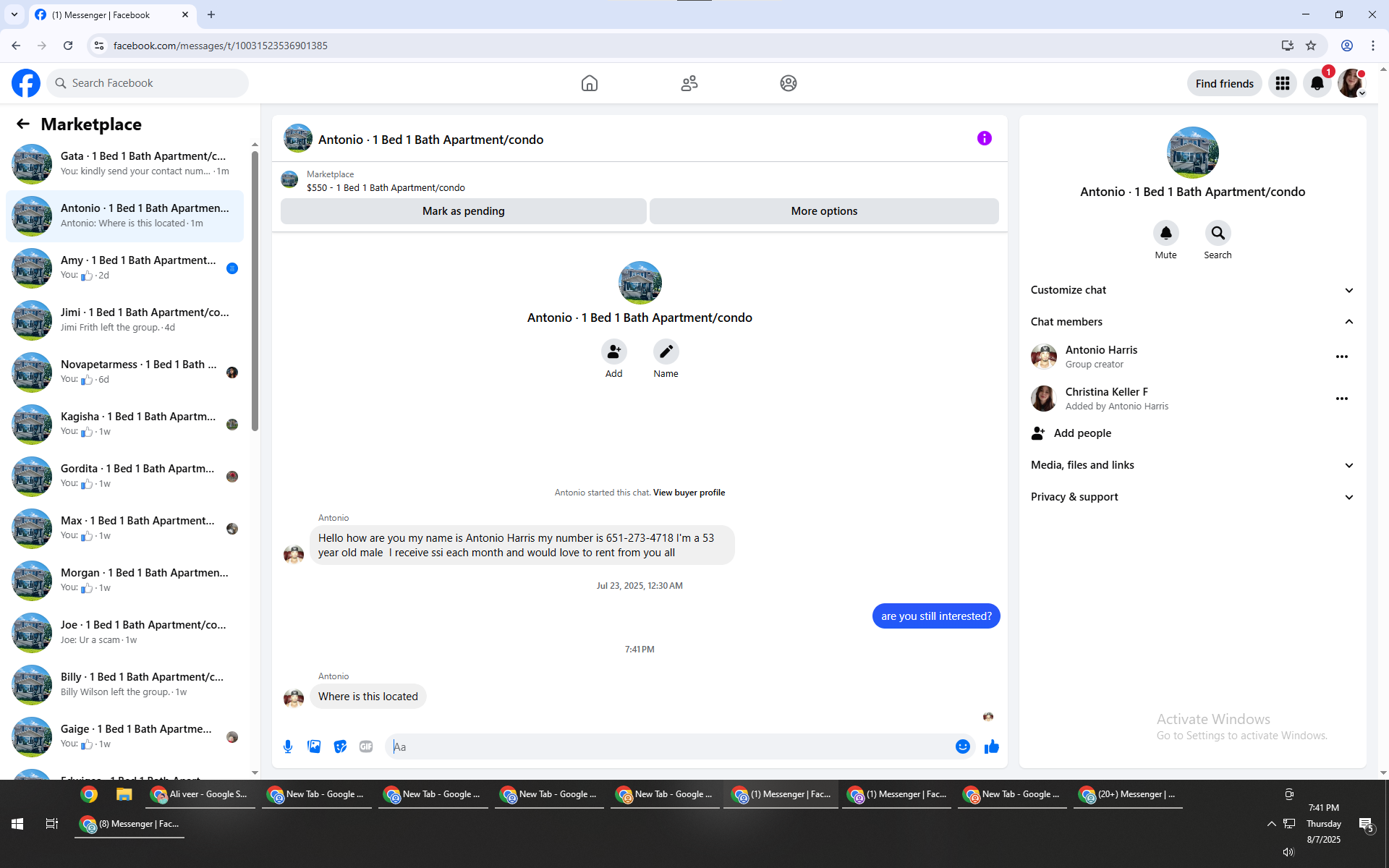Show hidden icons in system tray

coord(1271,824)
